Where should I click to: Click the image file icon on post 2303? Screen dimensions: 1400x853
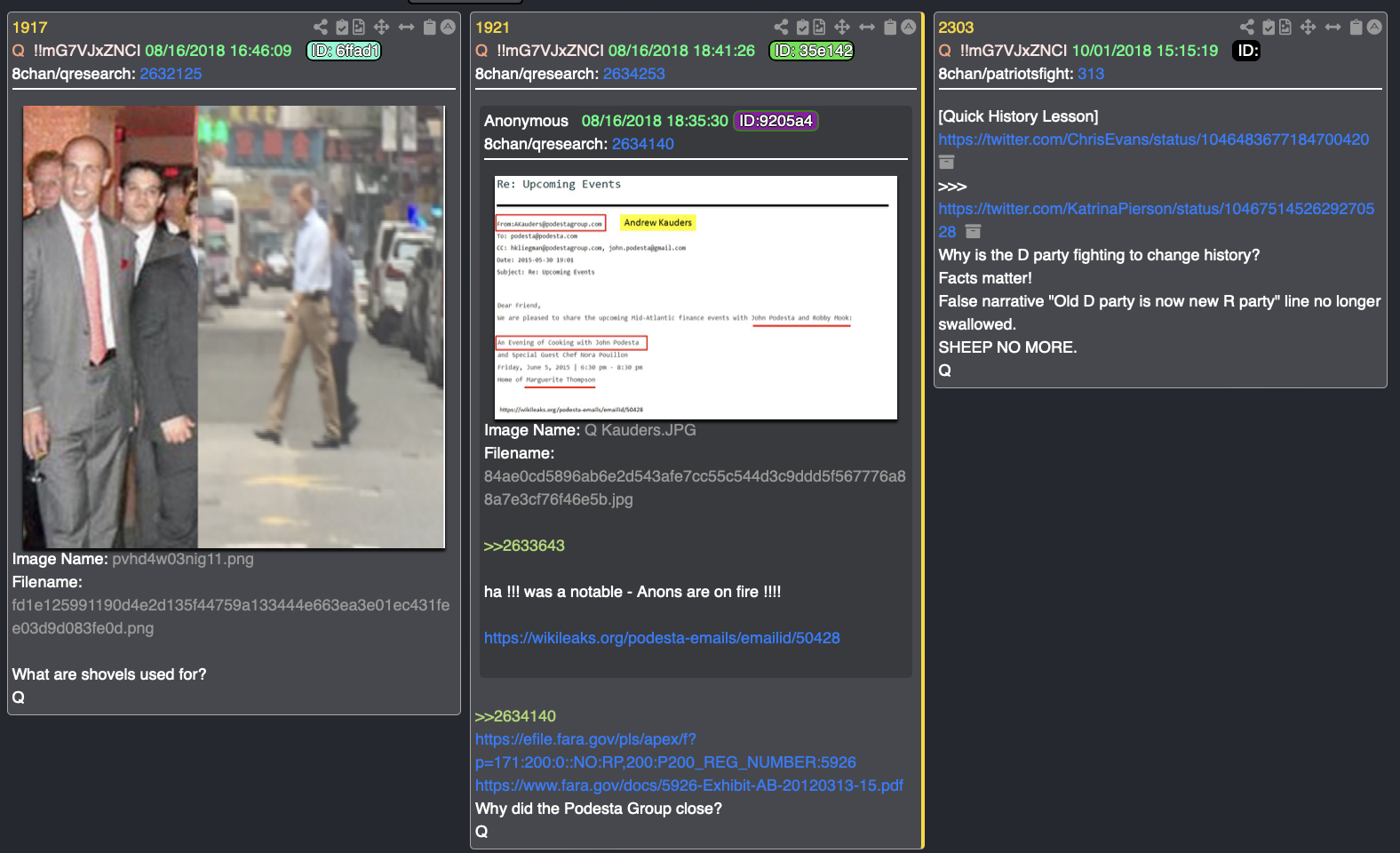tap(1285, 28)
